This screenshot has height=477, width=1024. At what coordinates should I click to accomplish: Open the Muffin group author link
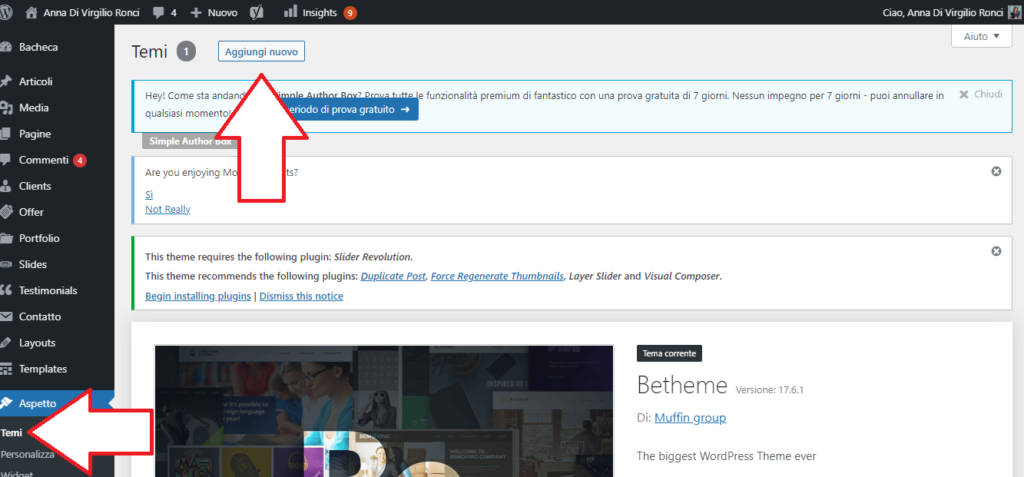point(690,417)
